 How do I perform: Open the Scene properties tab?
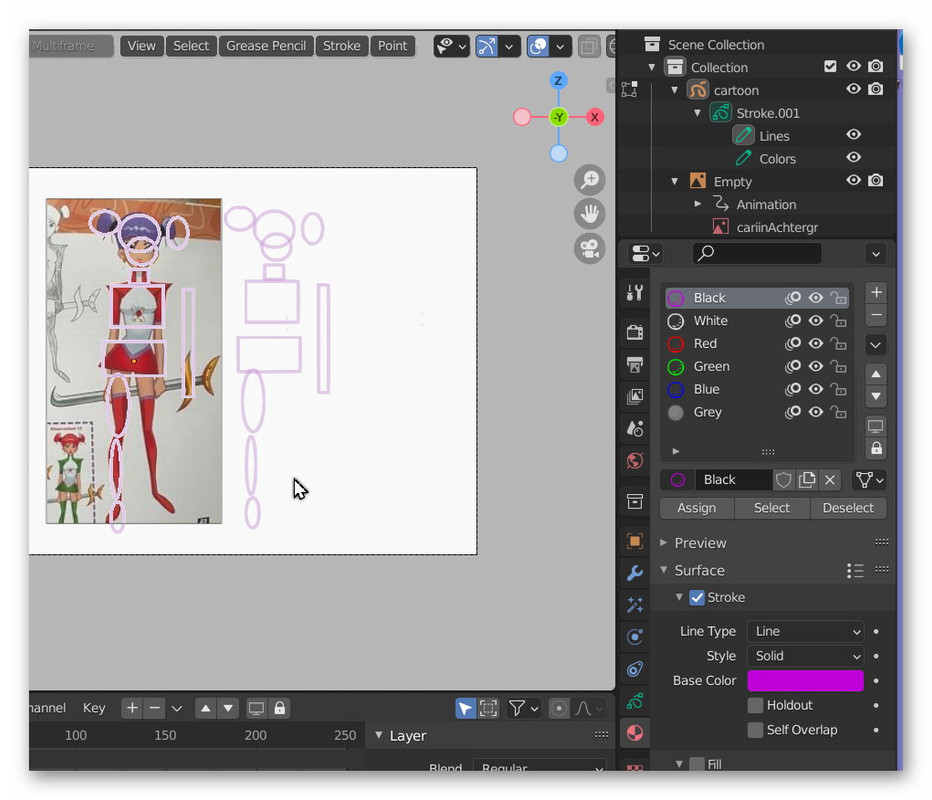(x=634, y=428)
